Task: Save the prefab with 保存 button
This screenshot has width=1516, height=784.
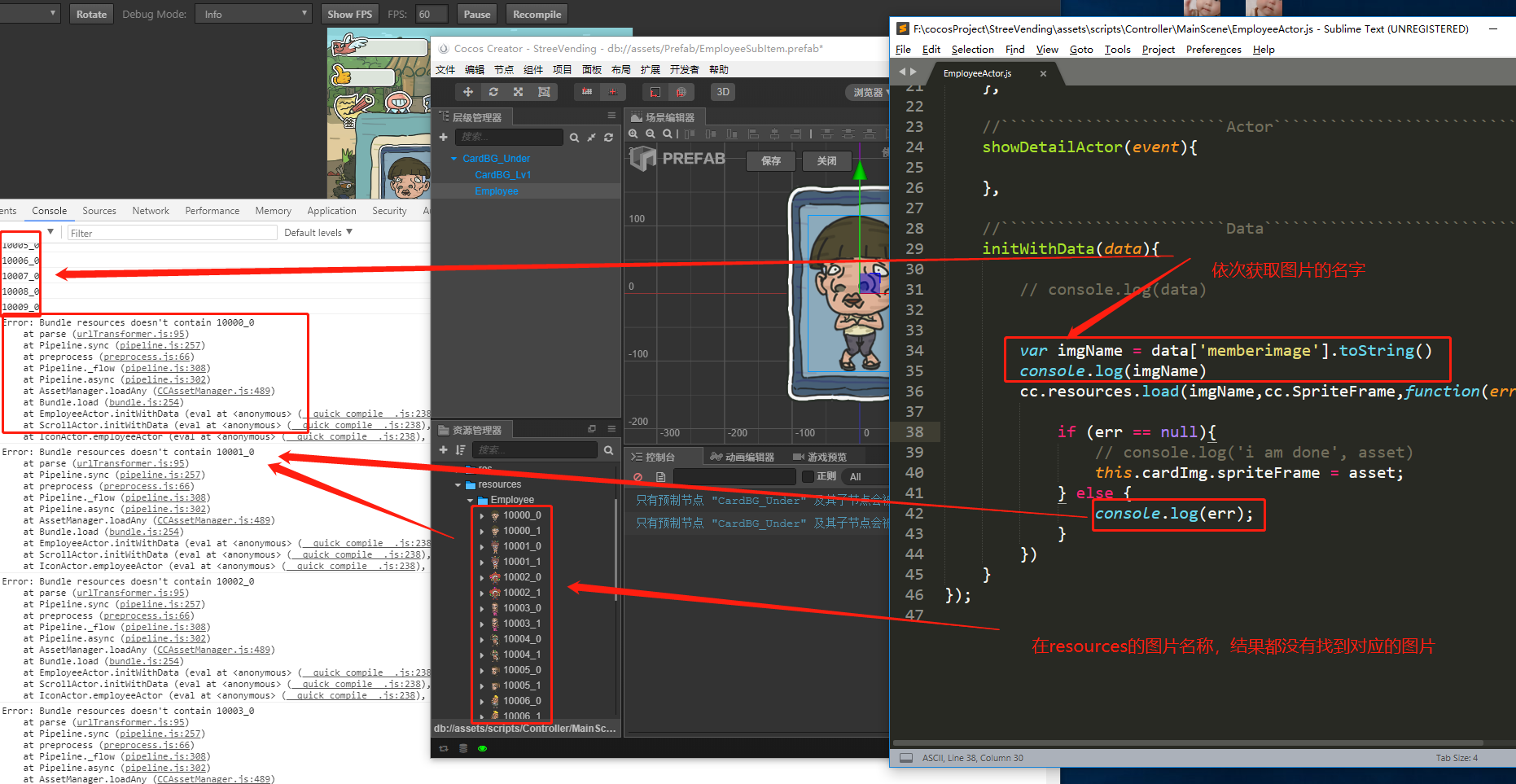Action: [771, 160]
